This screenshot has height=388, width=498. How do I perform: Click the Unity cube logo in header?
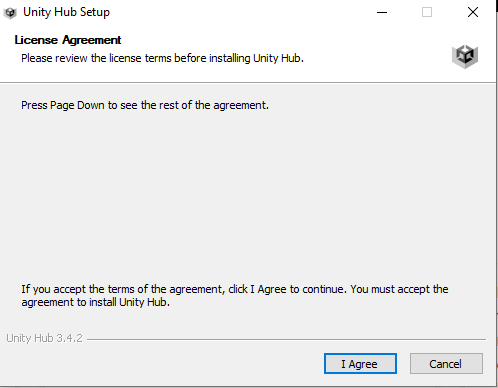[465, 56]
